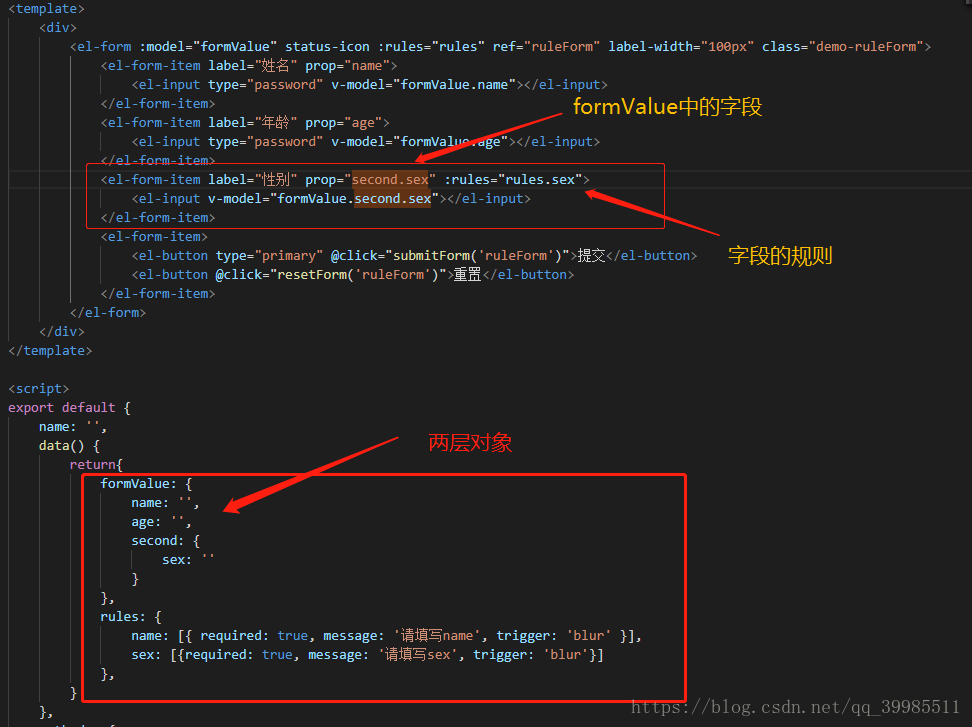972x727 pixels.
Task: Click the age: '' property line
Action: tap(161, 522)
